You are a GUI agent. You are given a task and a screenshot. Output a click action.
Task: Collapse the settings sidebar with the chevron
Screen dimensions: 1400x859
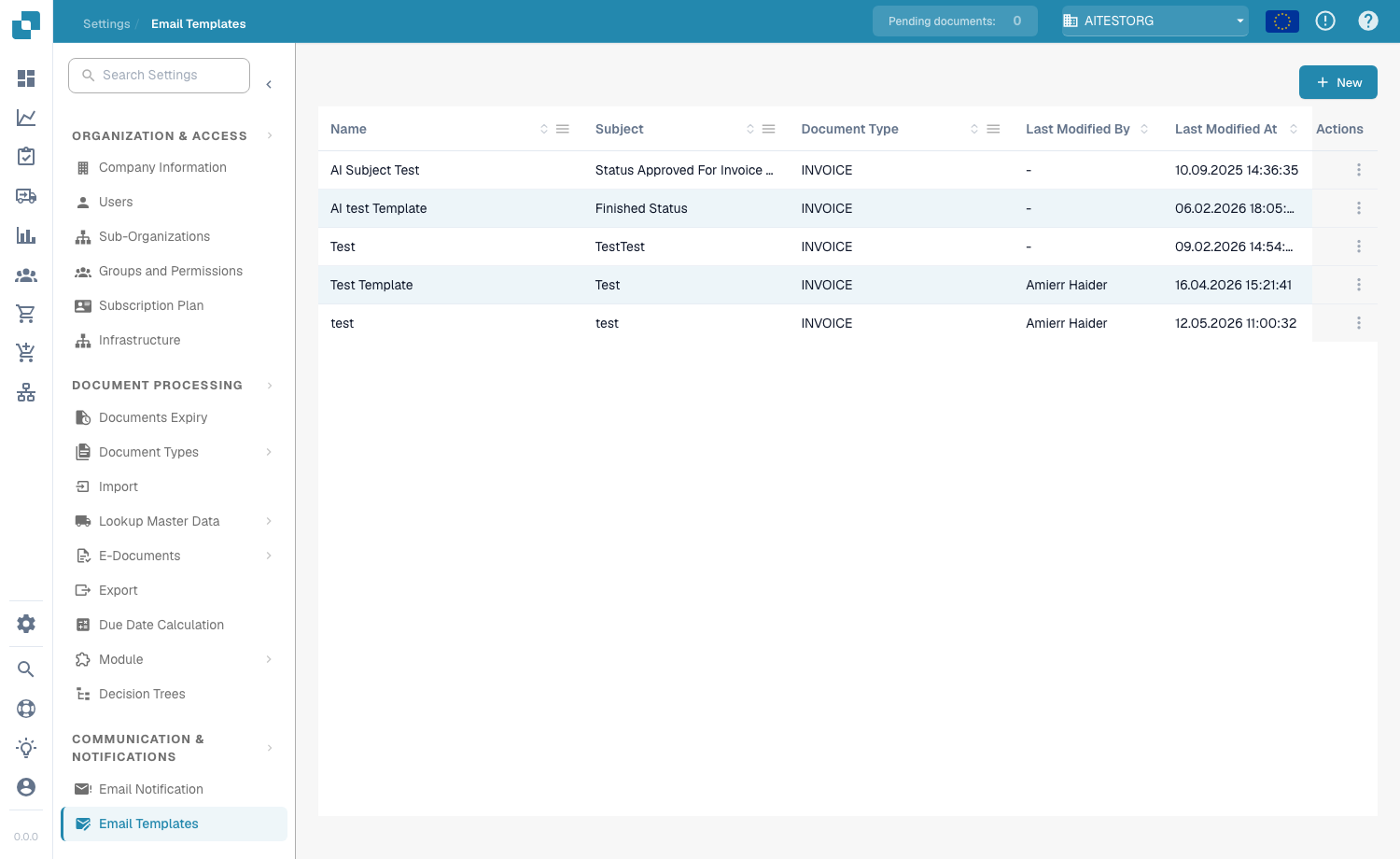coord(269,84)
